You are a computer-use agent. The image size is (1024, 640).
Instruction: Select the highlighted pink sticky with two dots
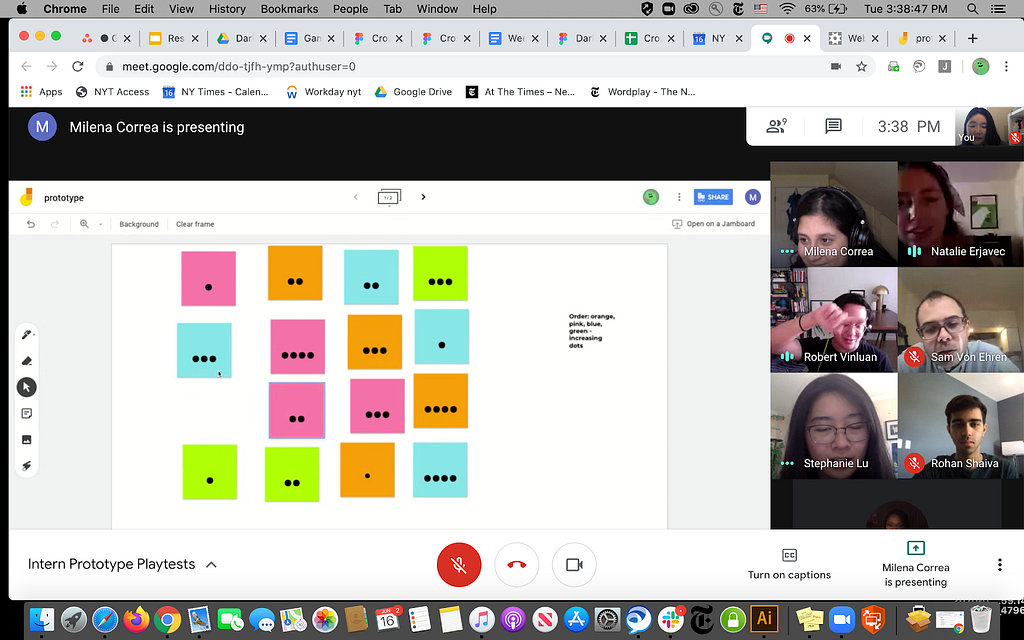[x=296, y=410]
